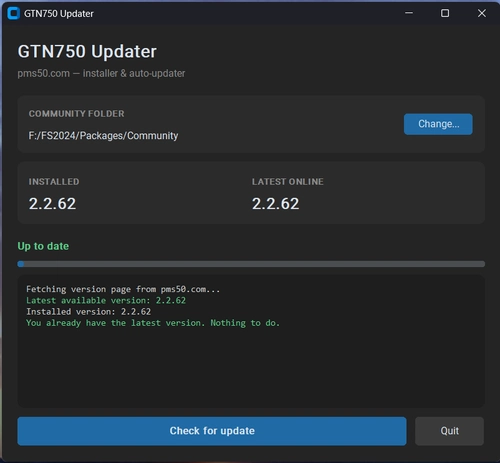Open the Change... community folder button
500x463 pixels.
tap(438, 124)
